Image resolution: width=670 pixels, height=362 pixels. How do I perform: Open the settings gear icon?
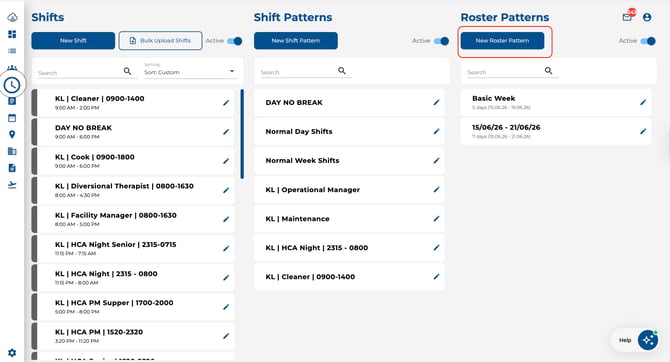coord(12,353)
